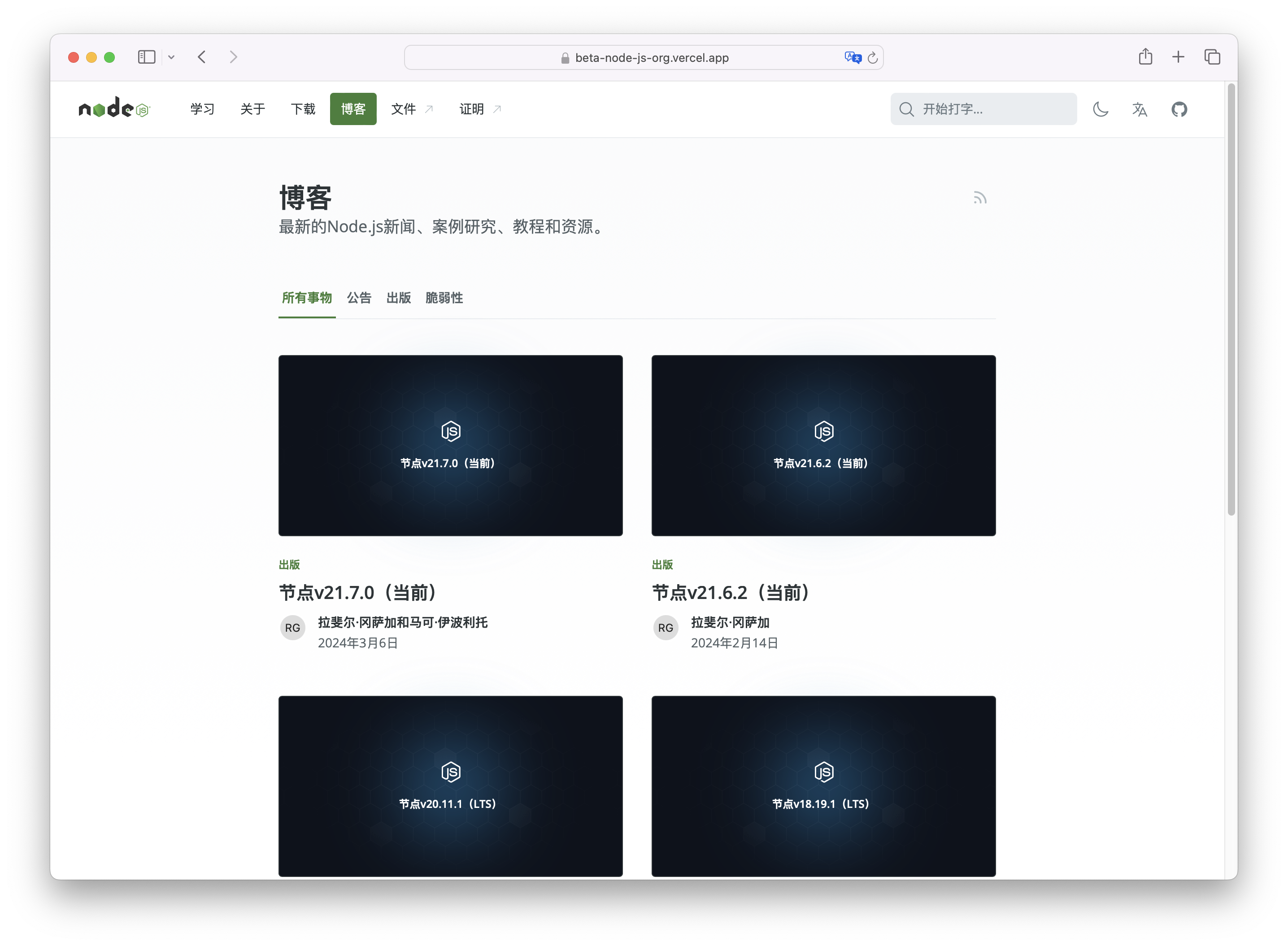Switch to the 公告 tab
This screenshot has width=1288, height=946.
pos(359,298)
